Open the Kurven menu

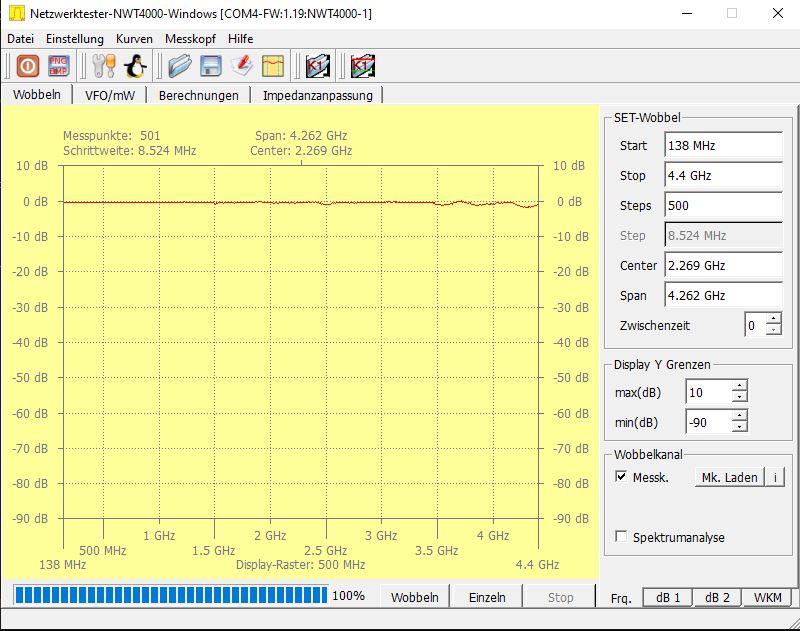pyautogui.click(x=134, y=39)
